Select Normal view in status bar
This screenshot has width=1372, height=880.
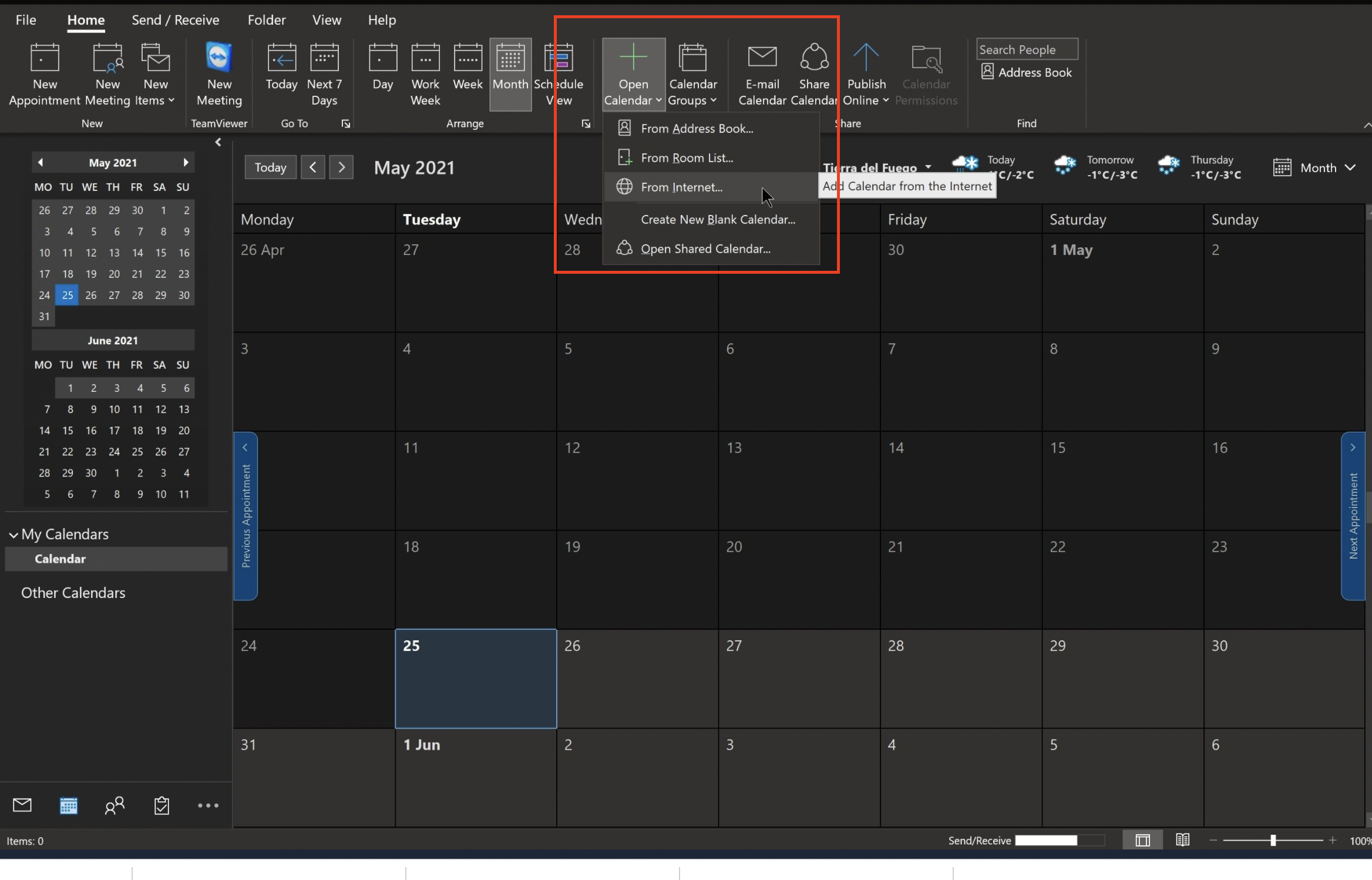tap(1142, 840)
